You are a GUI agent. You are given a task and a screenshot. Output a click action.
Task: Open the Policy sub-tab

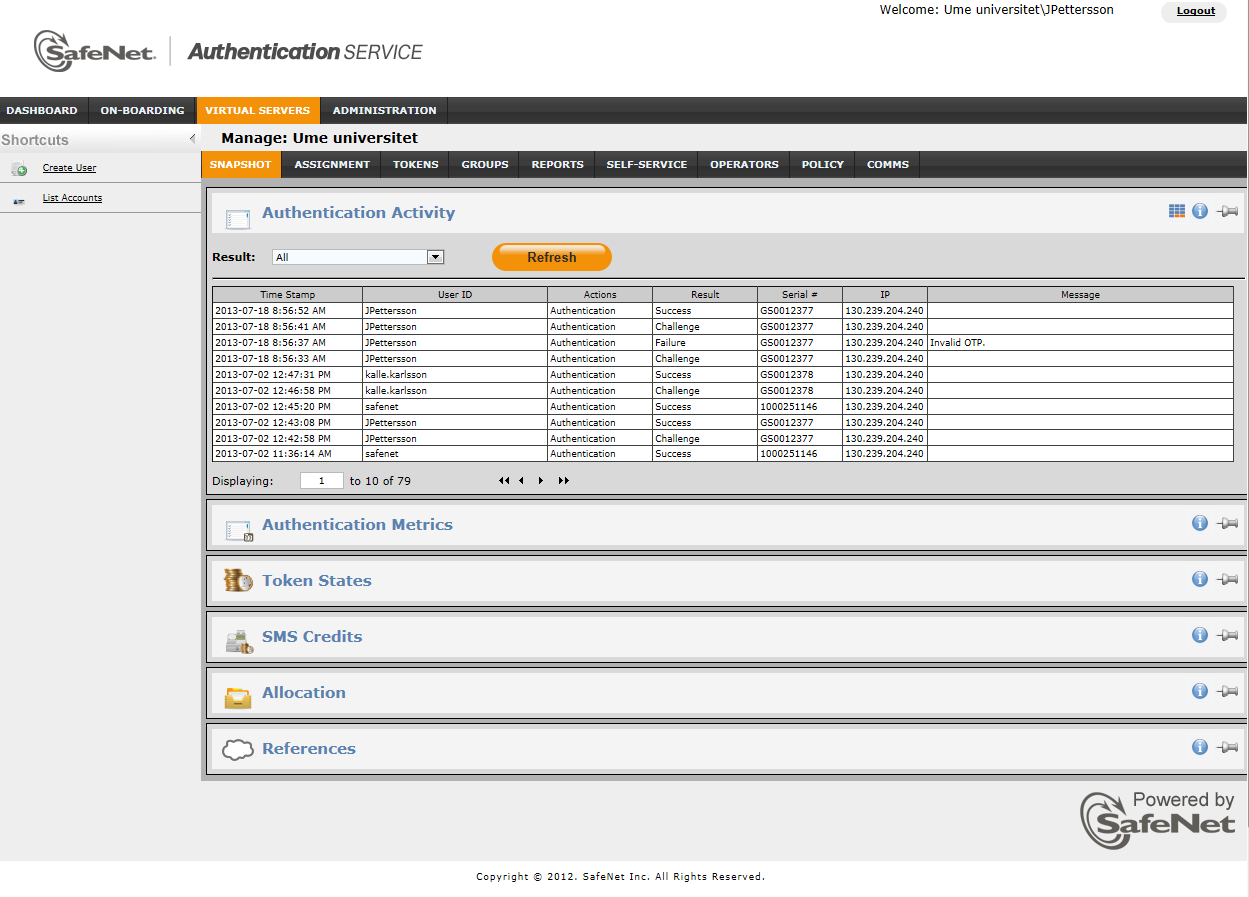tap(823, 164)
